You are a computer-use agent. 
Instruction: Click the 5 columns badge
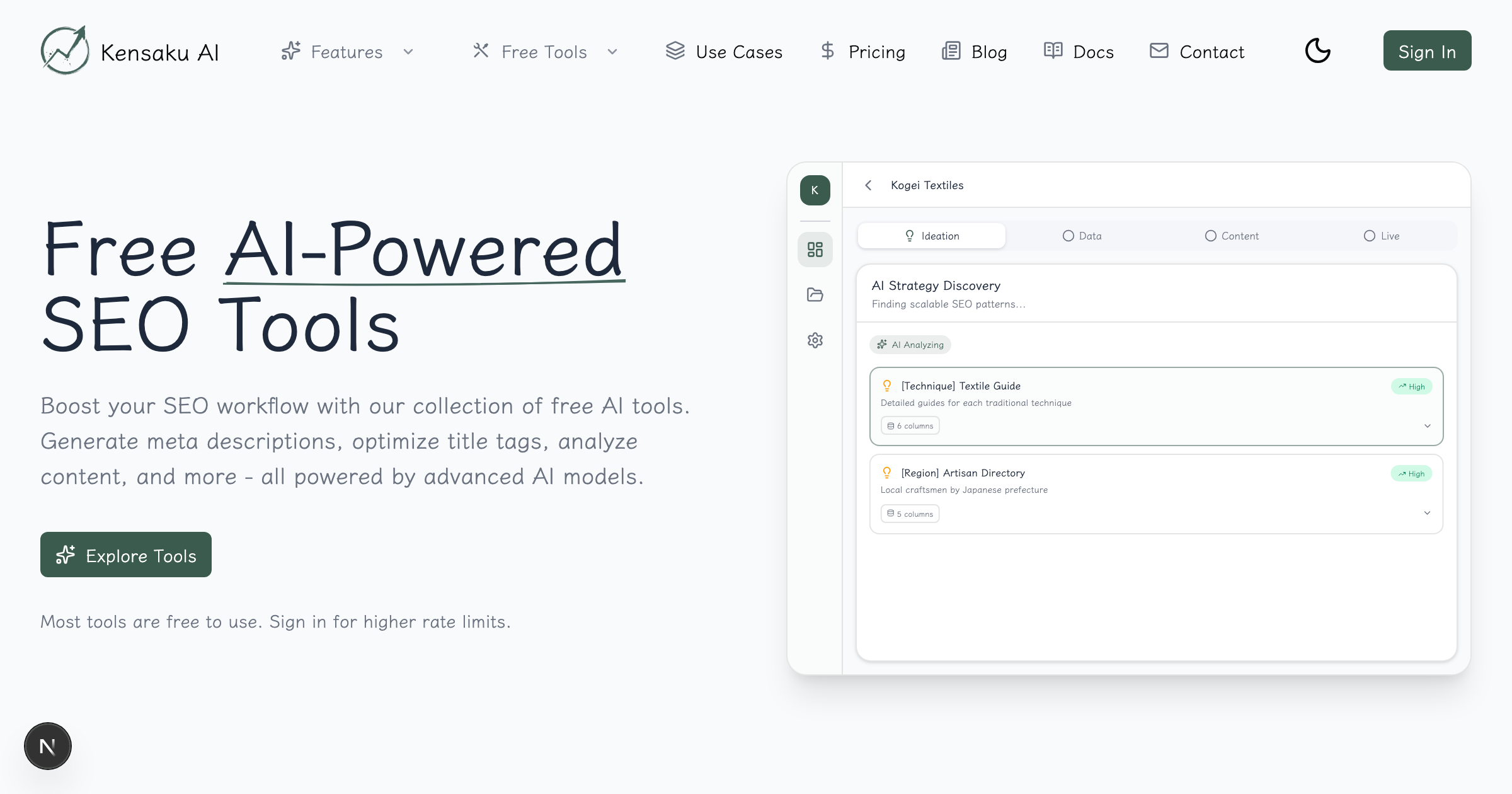[910, 514]
